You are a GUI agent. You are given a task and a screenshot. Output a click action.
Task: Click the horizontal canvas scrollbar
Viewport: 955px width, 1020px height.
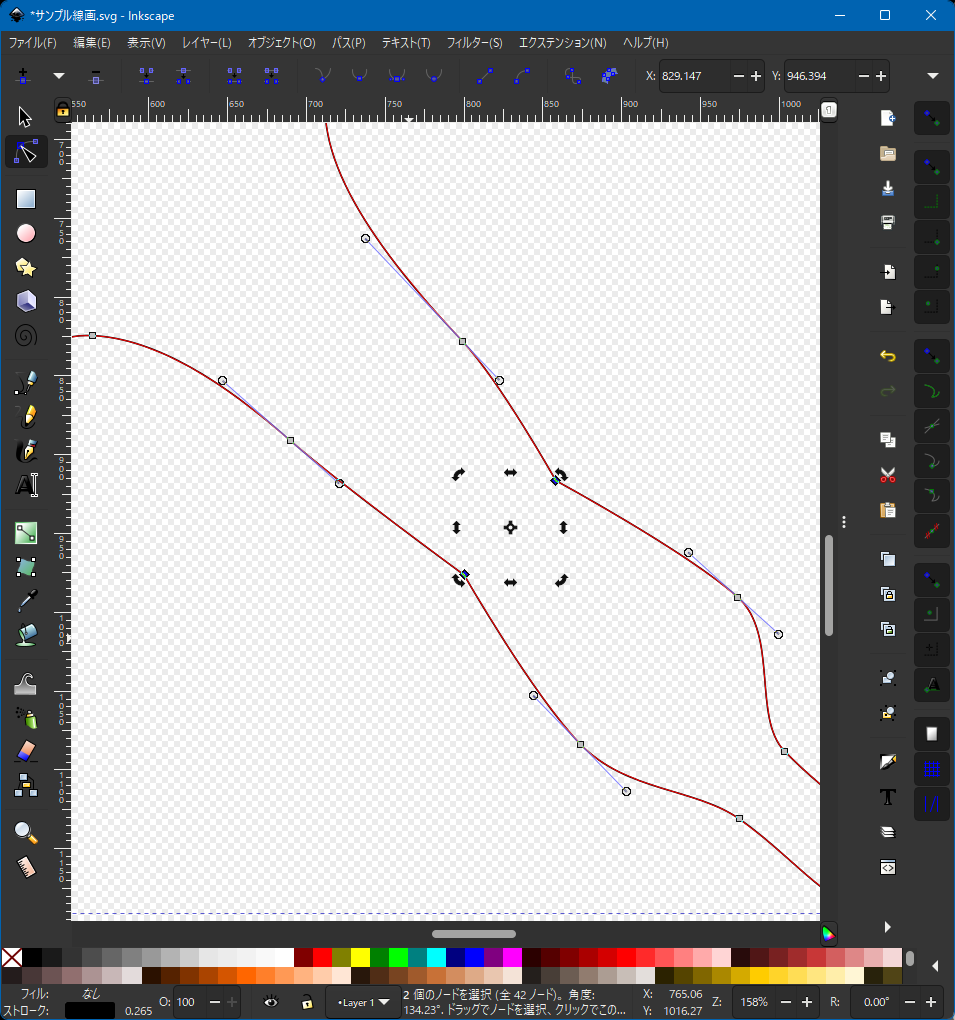point(474,934)
